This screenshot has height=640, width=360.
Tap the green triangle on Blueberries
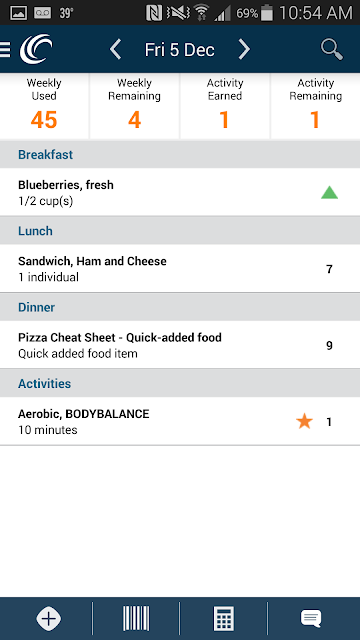click(329, 192)
